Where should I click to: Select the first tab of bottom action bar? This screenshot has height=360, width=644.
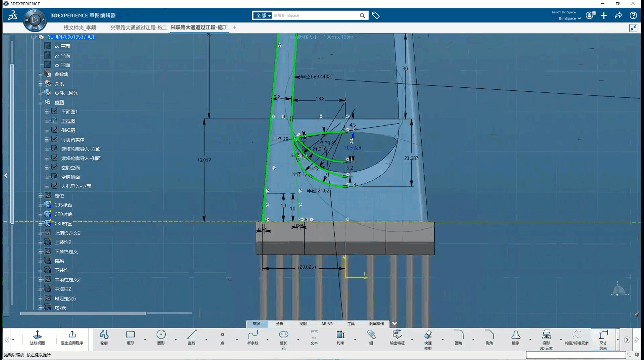[x=257, y=323]
